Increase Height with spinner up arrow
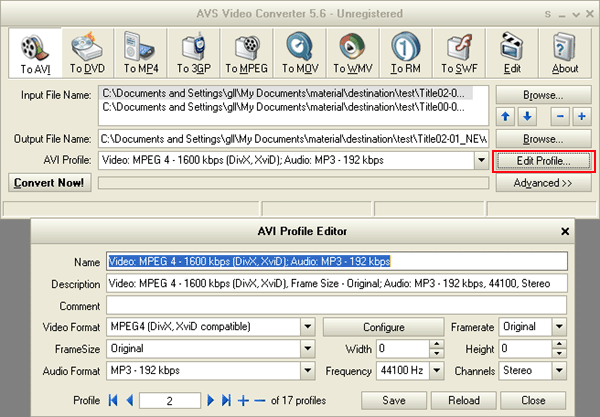The image size is (600, 417). tap(559, 344)
